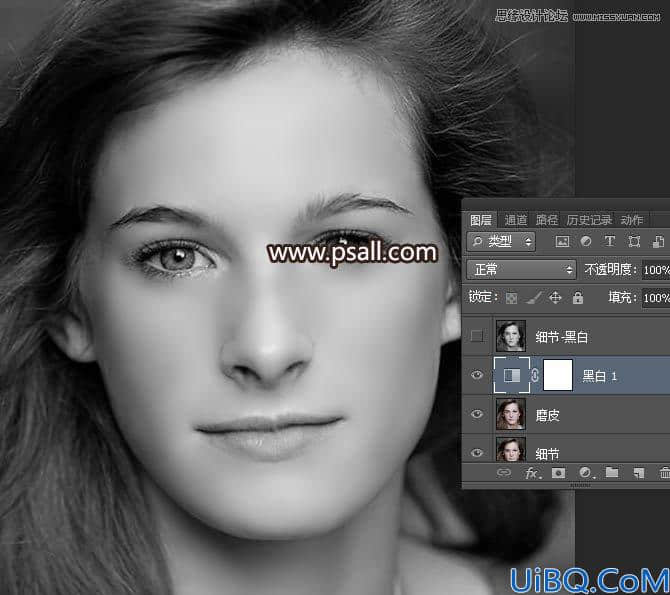Select the layer named 细节
Image resolution: width=670 pixels, height=595 pixels.
coord(547,454)
